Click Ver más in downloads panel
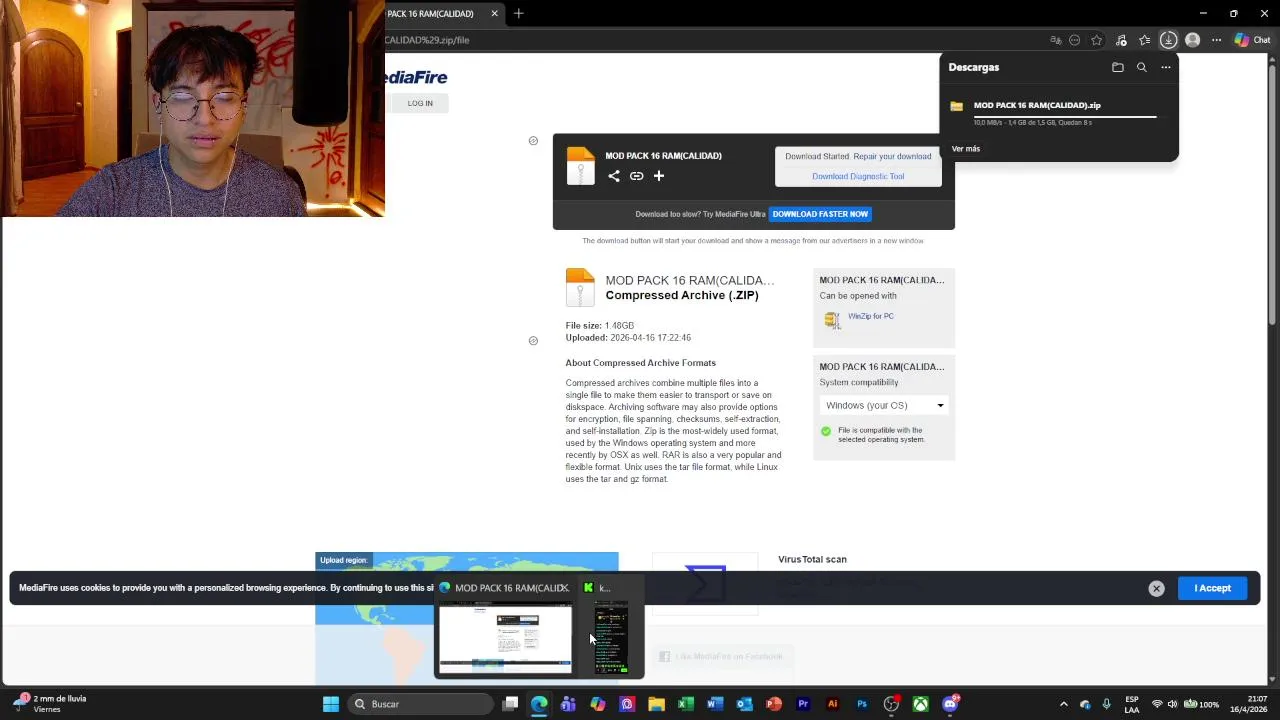 click(x=966, y=148)
